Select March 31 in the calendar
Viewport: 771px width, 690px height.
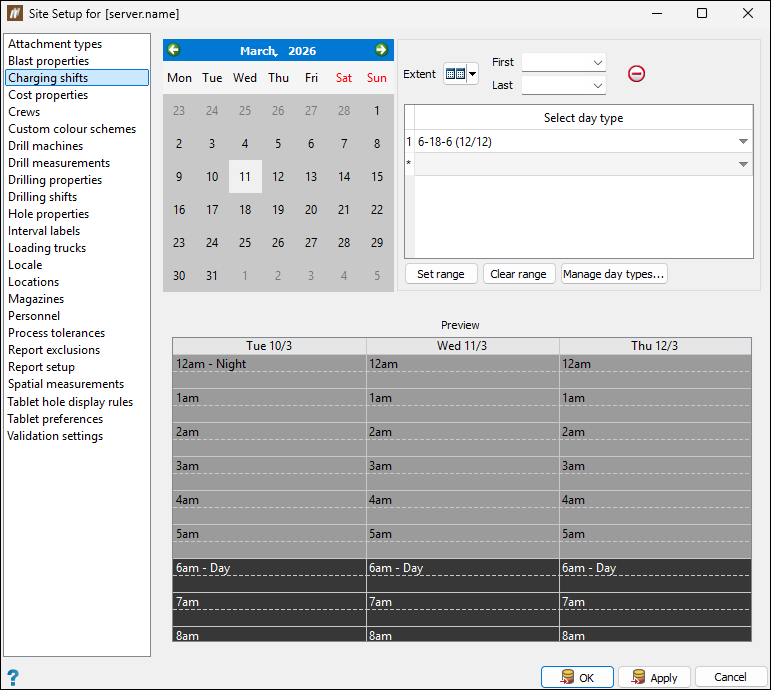[x=212, y=275]
